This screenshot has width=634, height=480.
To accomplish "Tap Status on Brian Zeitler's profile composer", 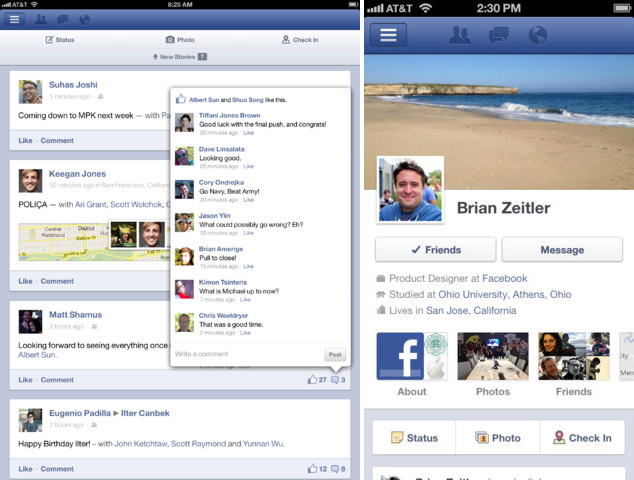I will coord(414,438).
